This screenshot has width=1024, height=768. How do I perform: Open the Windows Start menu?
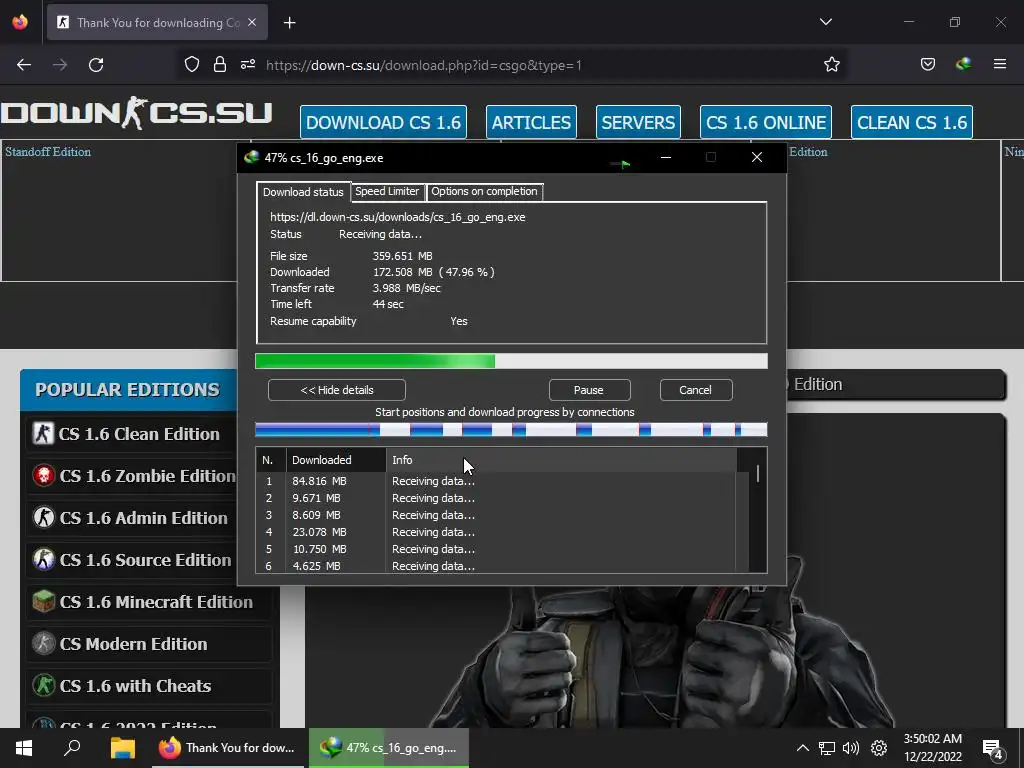point(24,748)
